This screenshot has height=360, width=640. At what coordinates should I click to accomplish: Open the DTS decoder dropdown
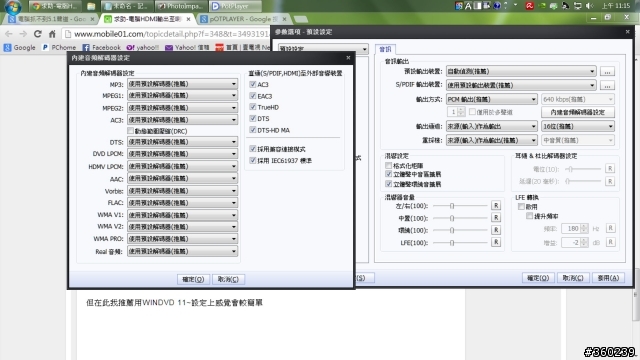click(182, 142)
